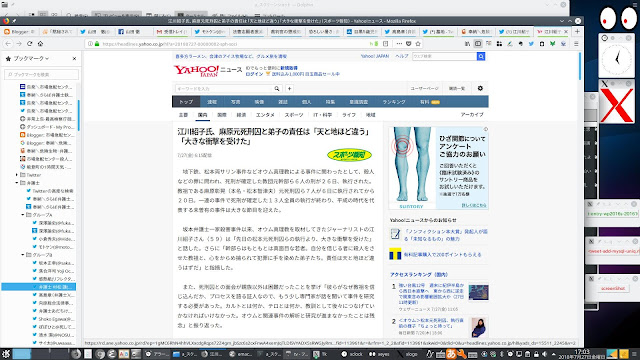
Task: Switch to xeyes taskbar entry
Action: click(380, 354)
